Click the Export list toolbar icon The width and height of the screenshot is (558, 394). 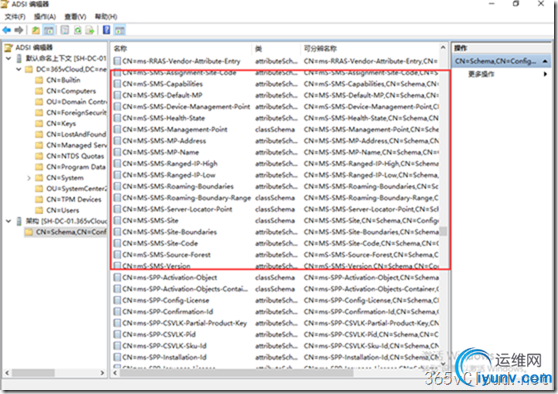[x=90, y=30]
